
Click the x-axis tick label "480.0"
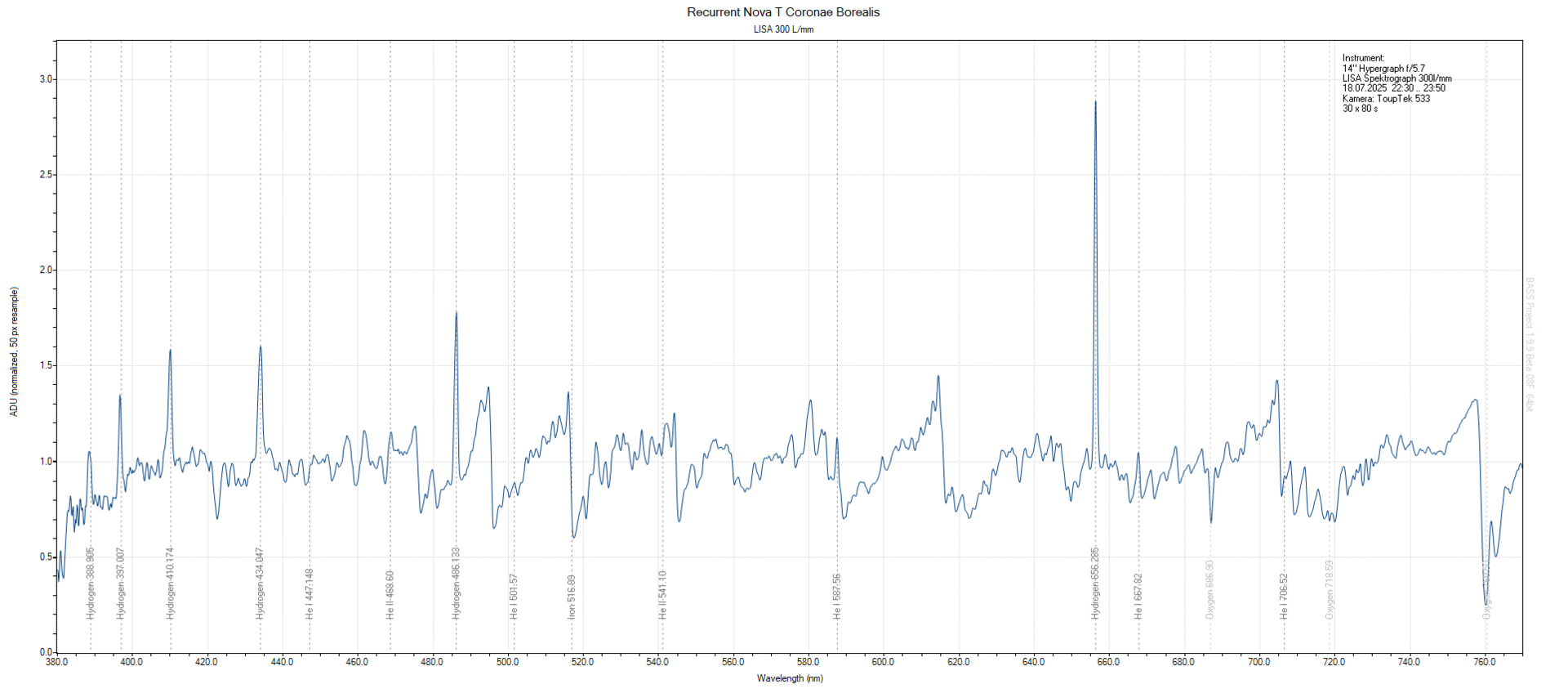(432, 662)
